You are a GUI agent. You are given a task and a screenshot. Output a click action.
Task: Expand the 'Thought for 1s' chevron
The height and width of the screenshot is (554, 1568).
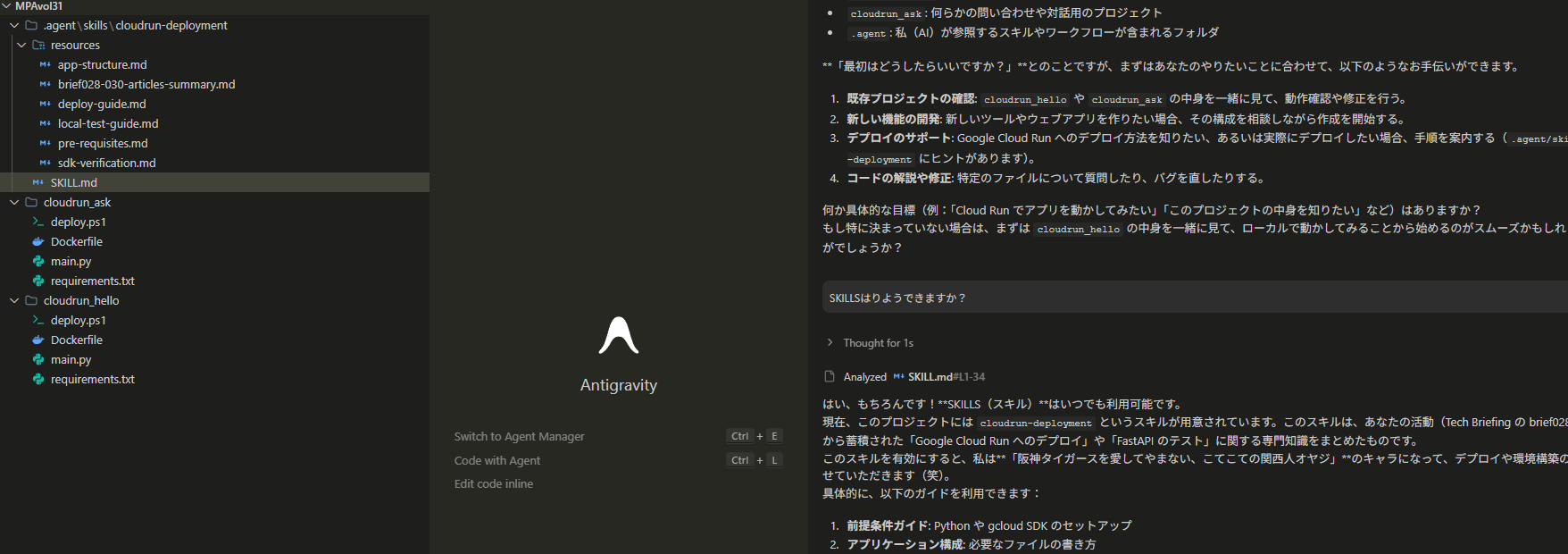(830, 343)
